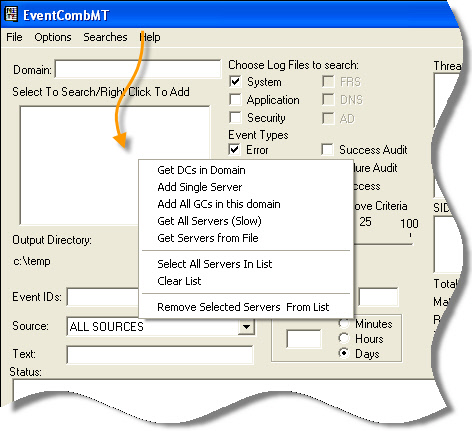Check the AD log checkbox

[x=328, y=118]
